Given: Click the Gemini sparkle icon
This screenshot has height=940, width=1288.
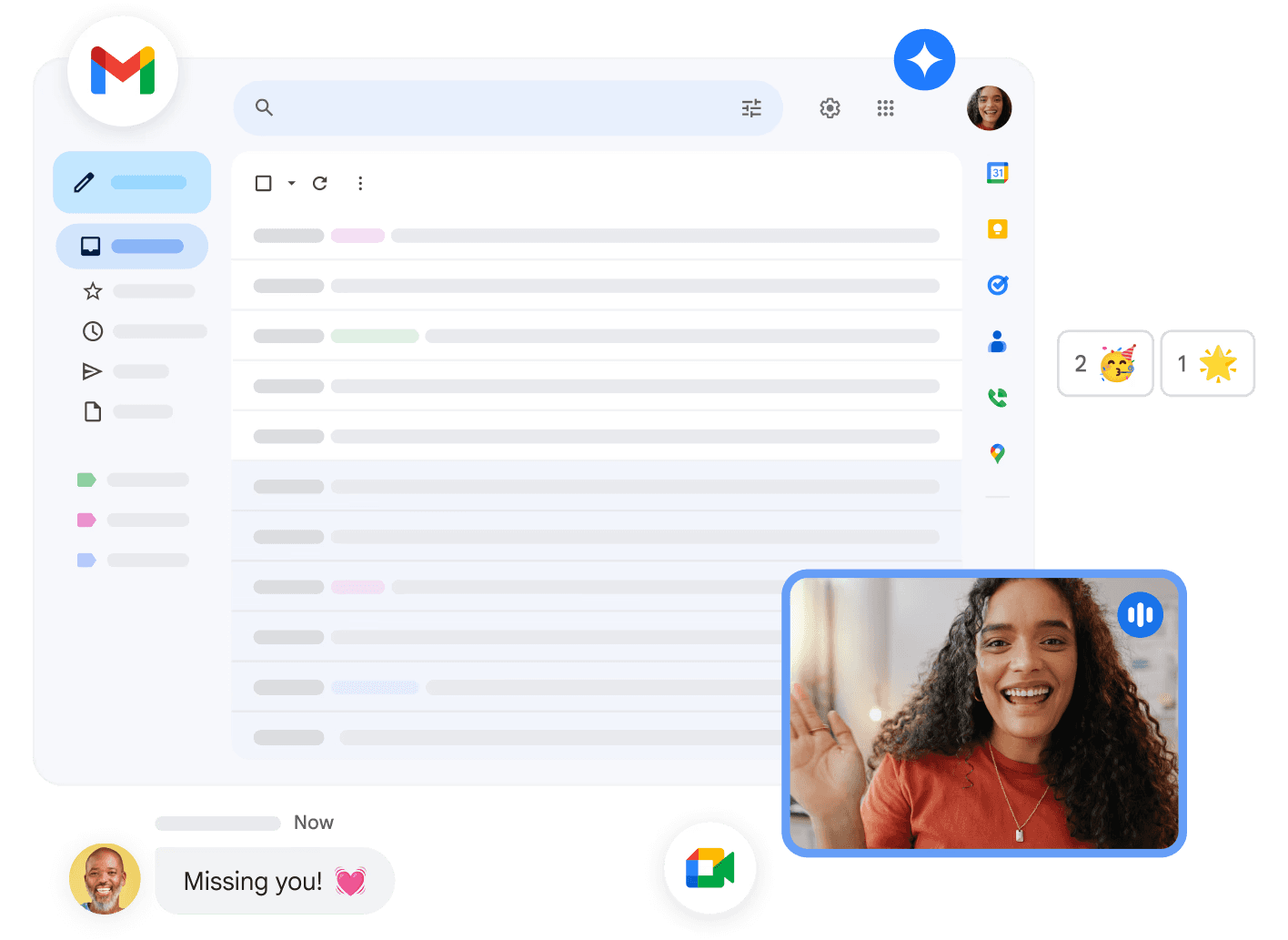Looking at the screenshot, I should 924,59.
